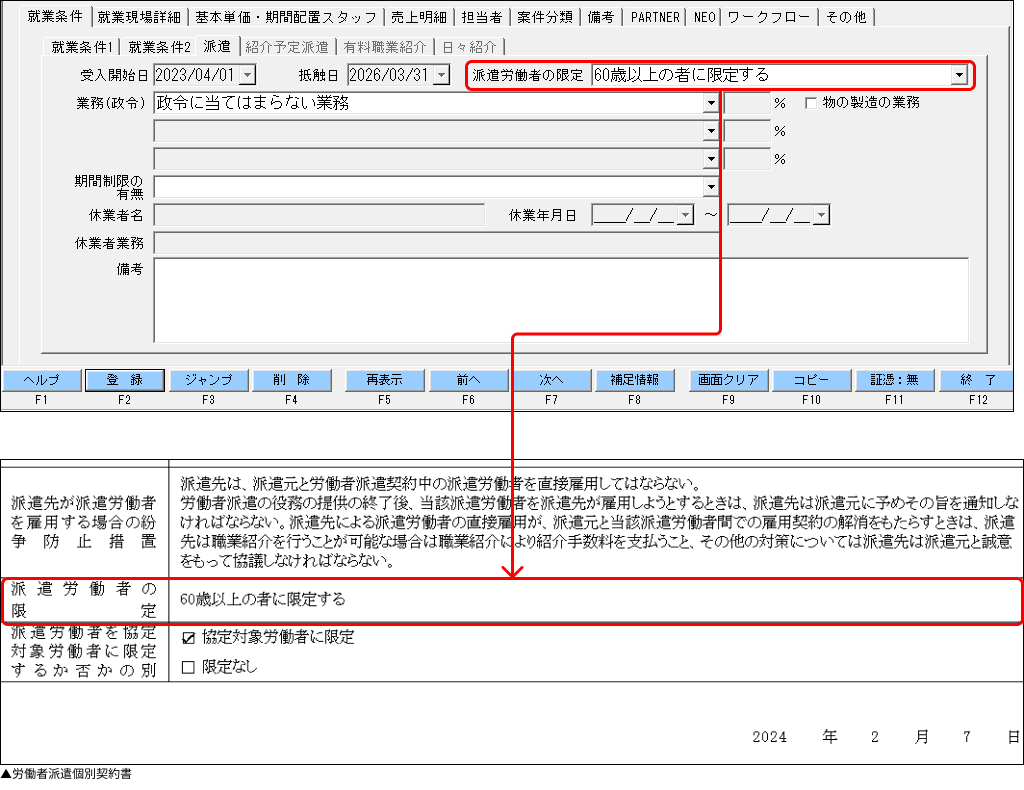The image size is (1024, 790).
Task: Open the 担当者 tab
Action: (481, 17)
